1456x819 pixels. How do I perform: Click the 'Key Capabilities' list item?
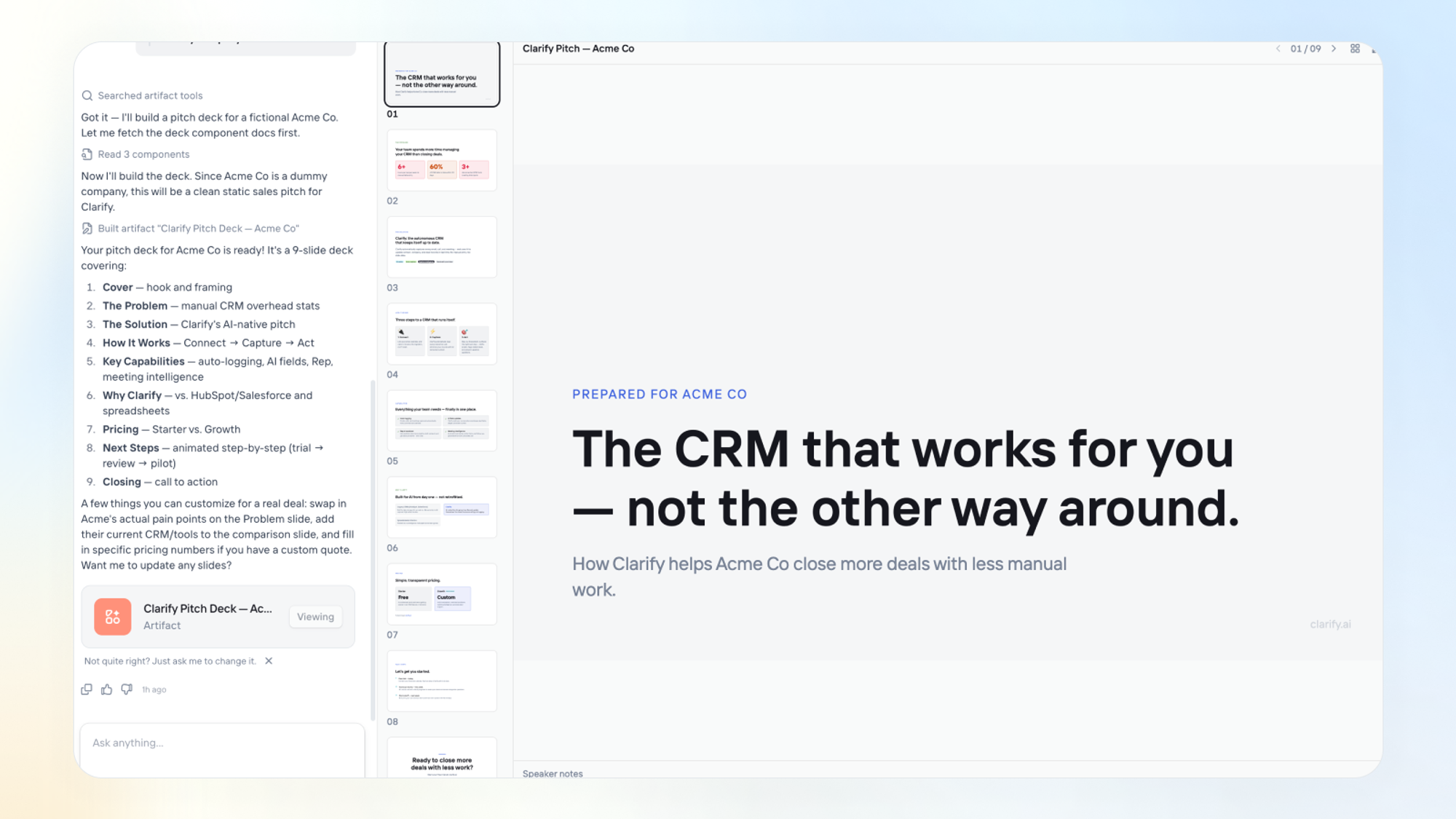pyautogui.click(x=218, y=369)
